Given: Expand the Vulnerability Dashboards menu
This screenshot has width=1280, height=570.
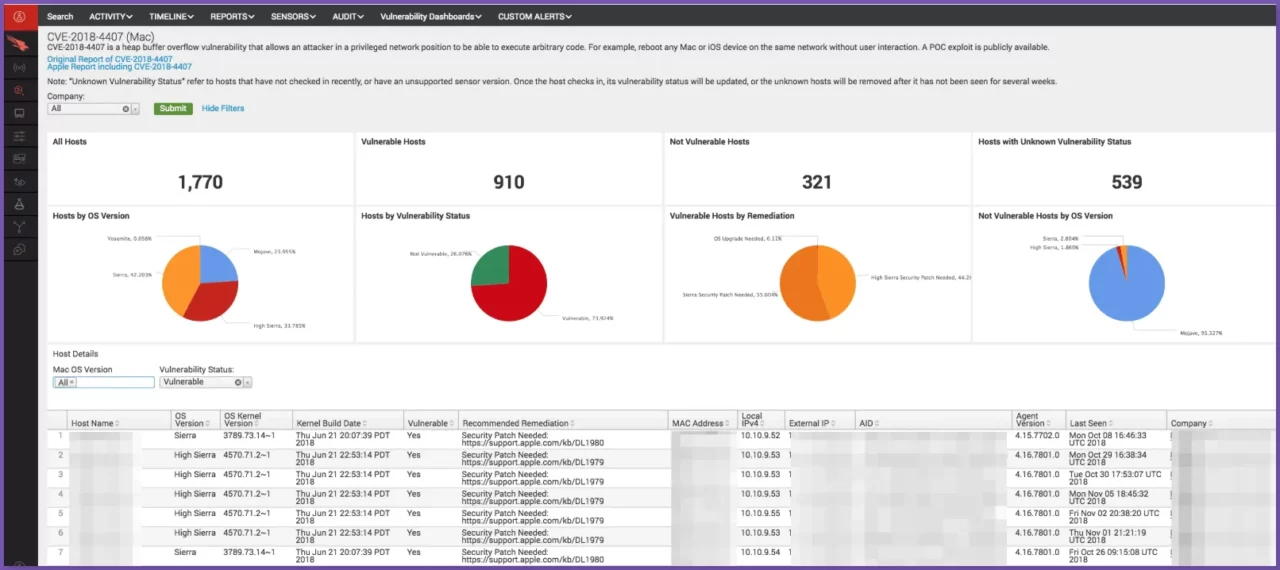Looking at the screenshot, I should [x=431, y=16].
